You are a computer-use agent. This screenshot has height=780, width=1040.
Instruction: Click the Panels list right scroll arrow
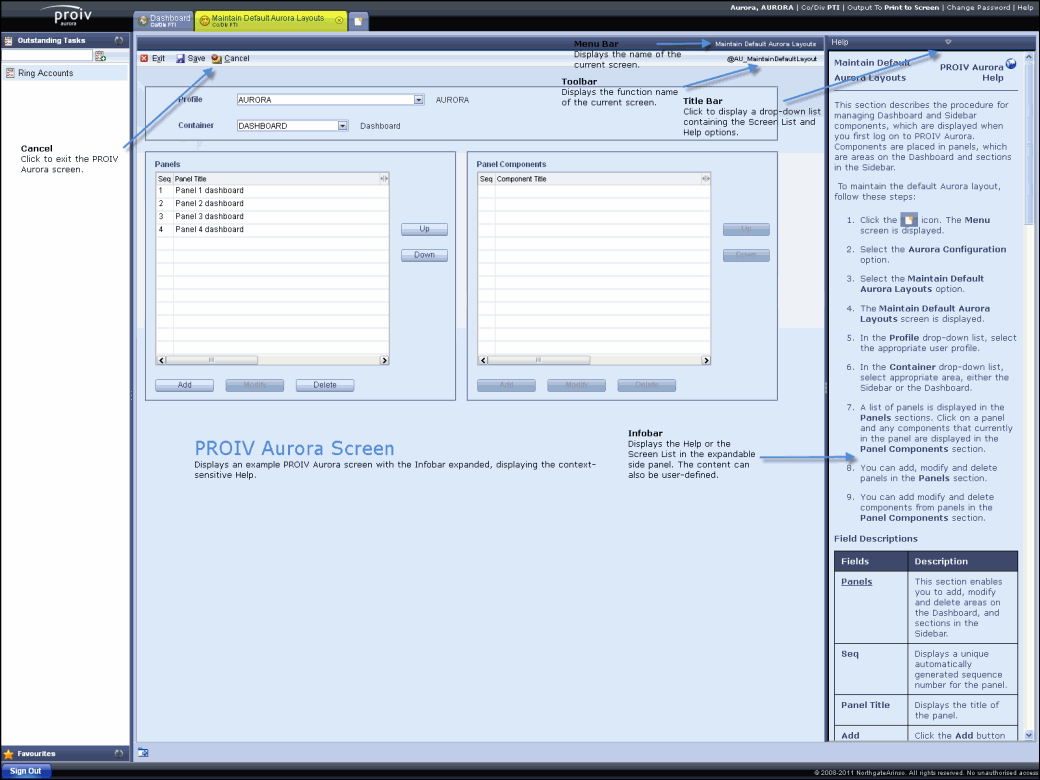(384, 360)
